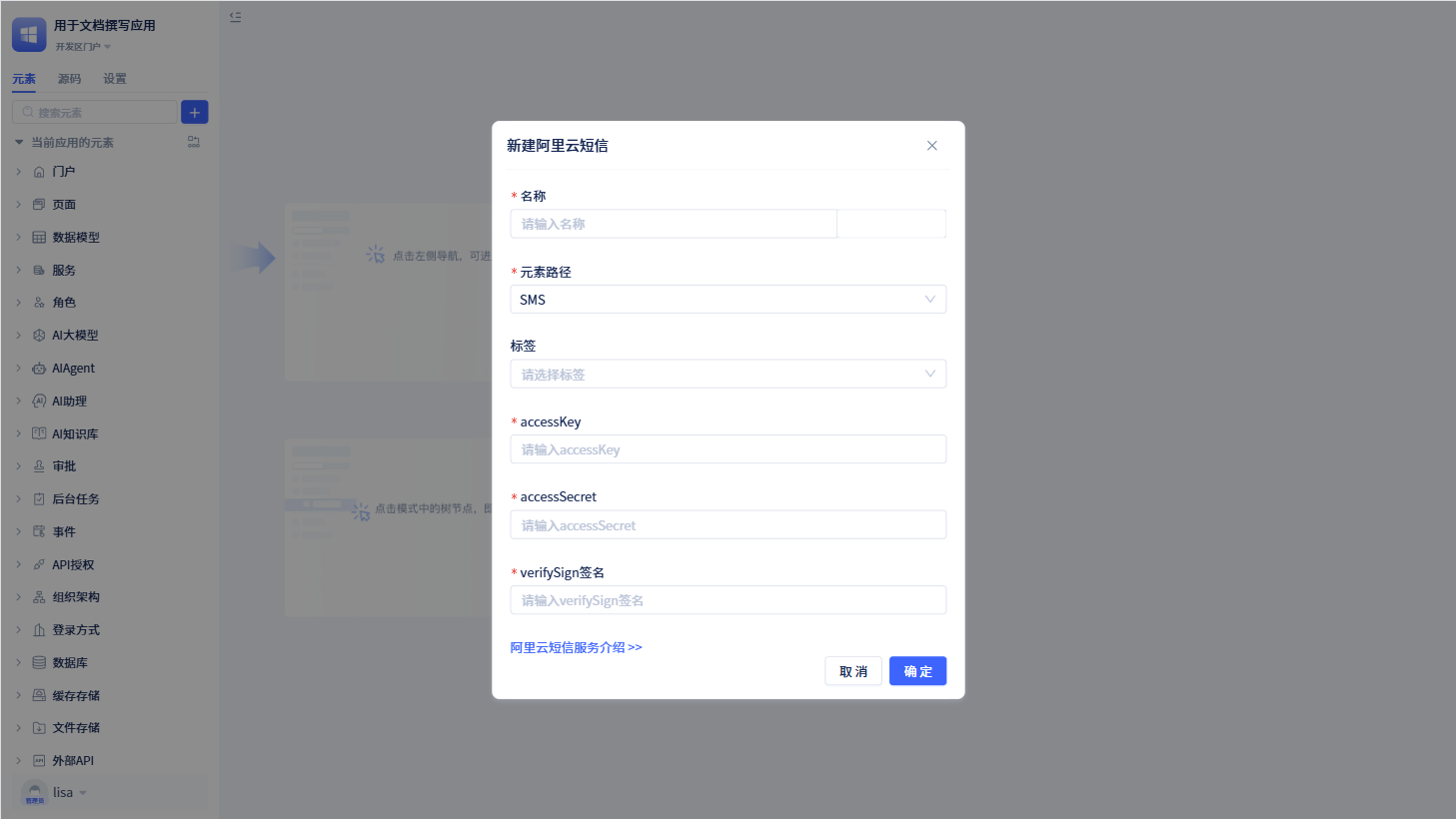Close the 新建阿里云短信 dialog
This screenshot has width=1456, height=819.
pyautogui.click(x=932, y=146)
